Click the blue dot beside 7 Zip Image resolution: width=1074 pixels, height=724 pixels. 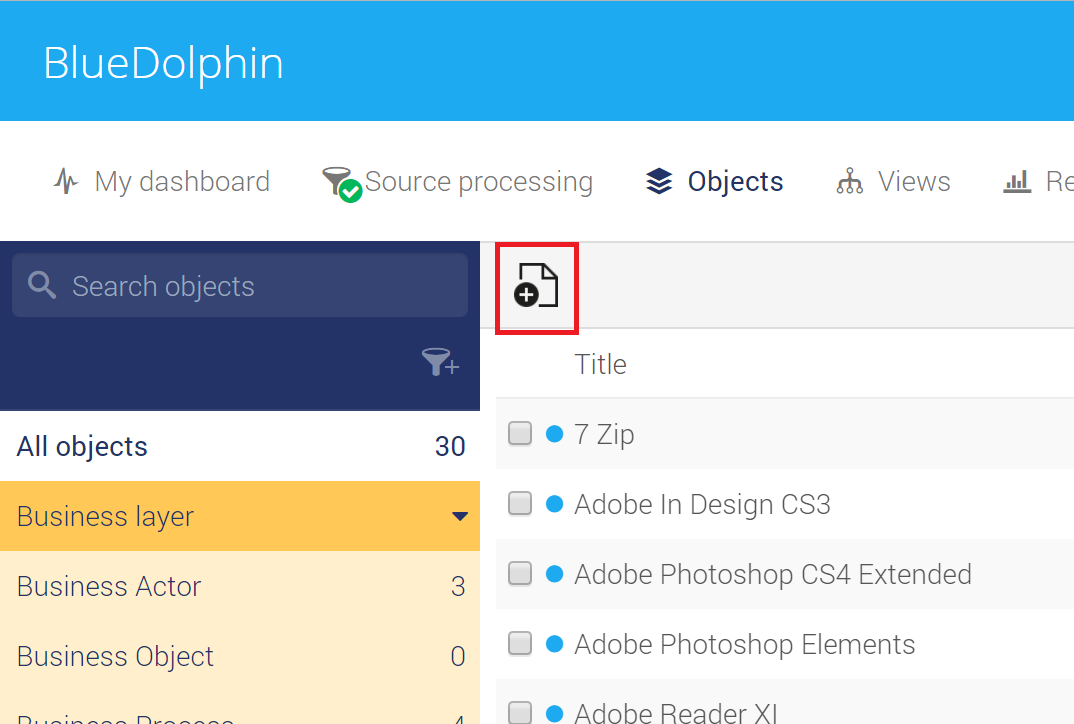554,434
